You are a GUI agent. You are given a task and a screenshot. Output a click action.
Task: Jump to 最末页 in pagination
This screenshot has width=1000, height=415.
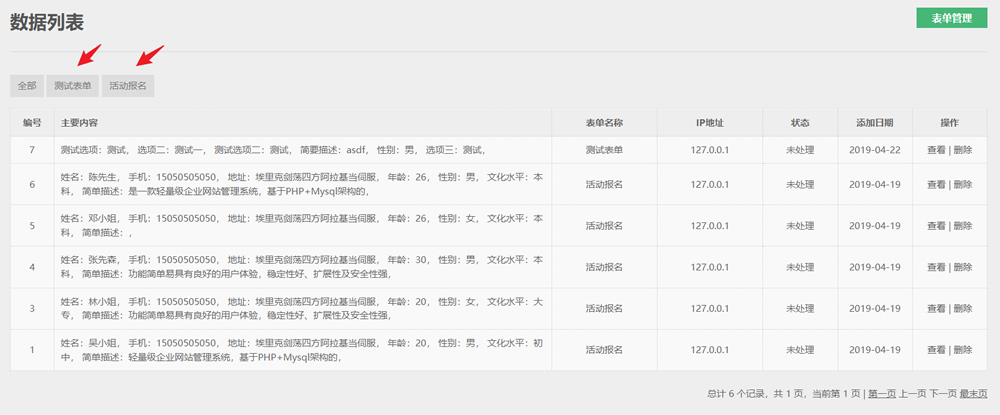click(x=974, y=394)
